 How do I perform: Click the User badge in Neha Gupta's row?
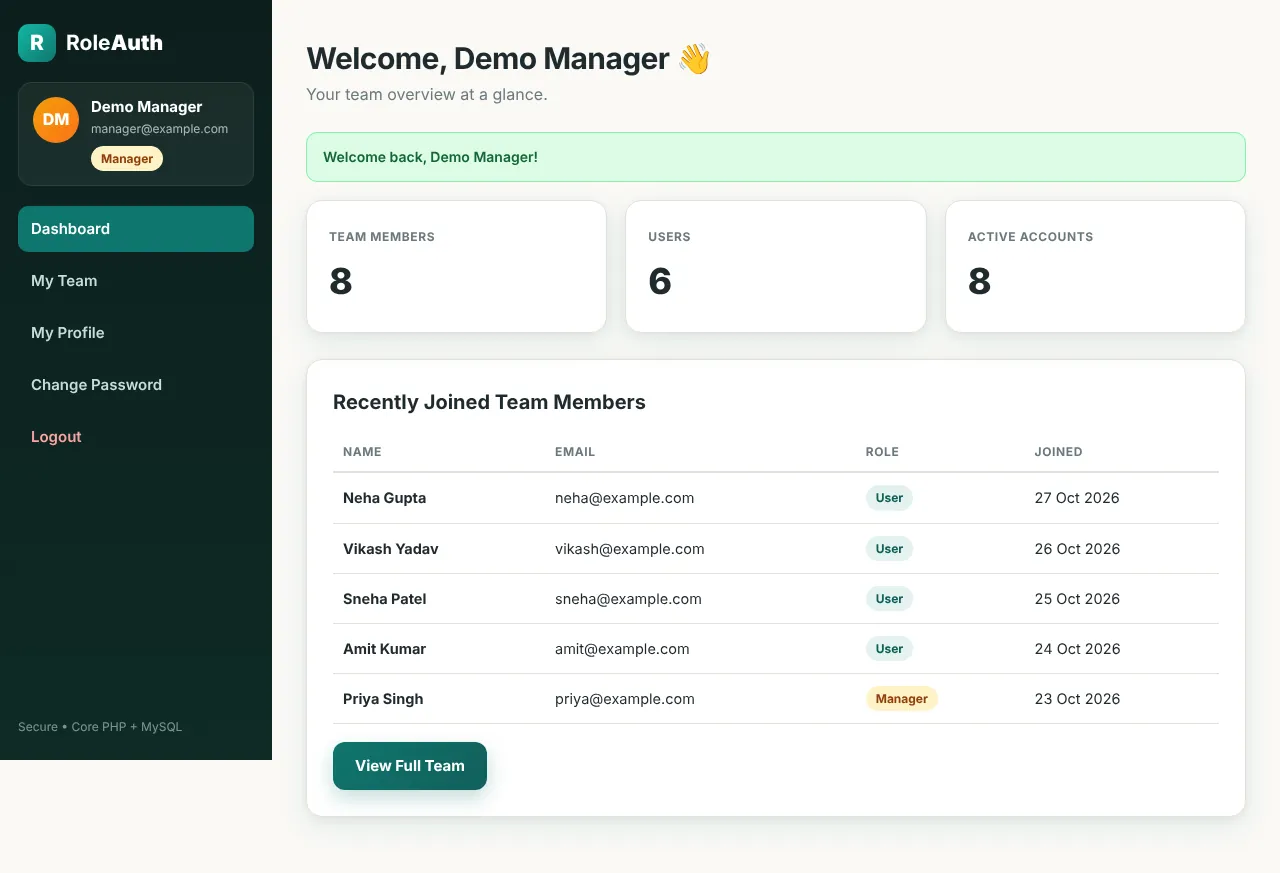[x=889, y=498]
